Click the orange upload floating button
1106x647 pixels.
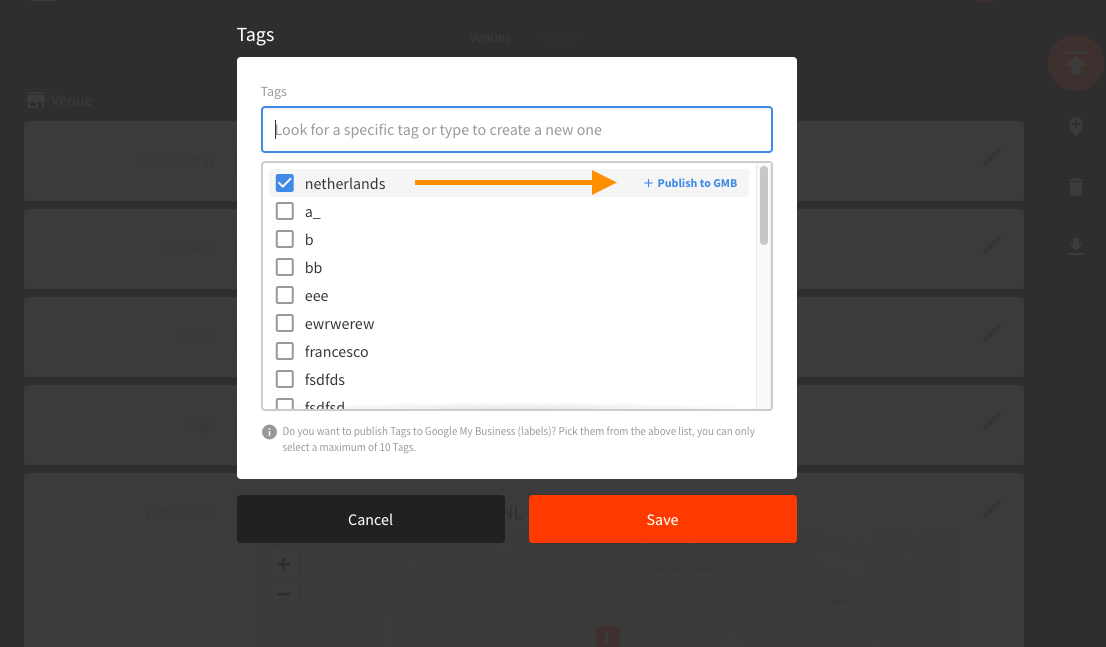pos(1075,64)
